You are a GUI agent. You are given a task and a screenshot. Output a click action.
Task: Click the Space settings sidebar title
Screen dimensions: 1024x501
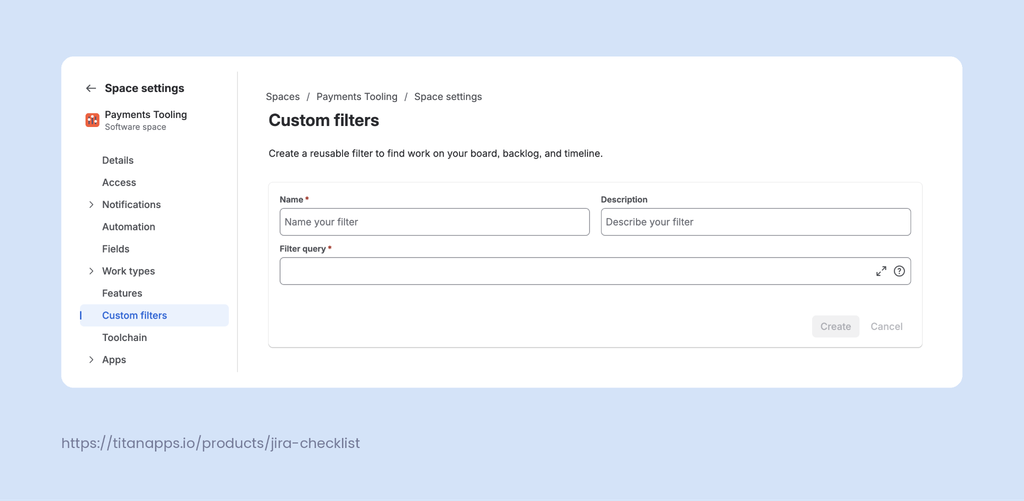pyautogui.click(x=144, y=88)
